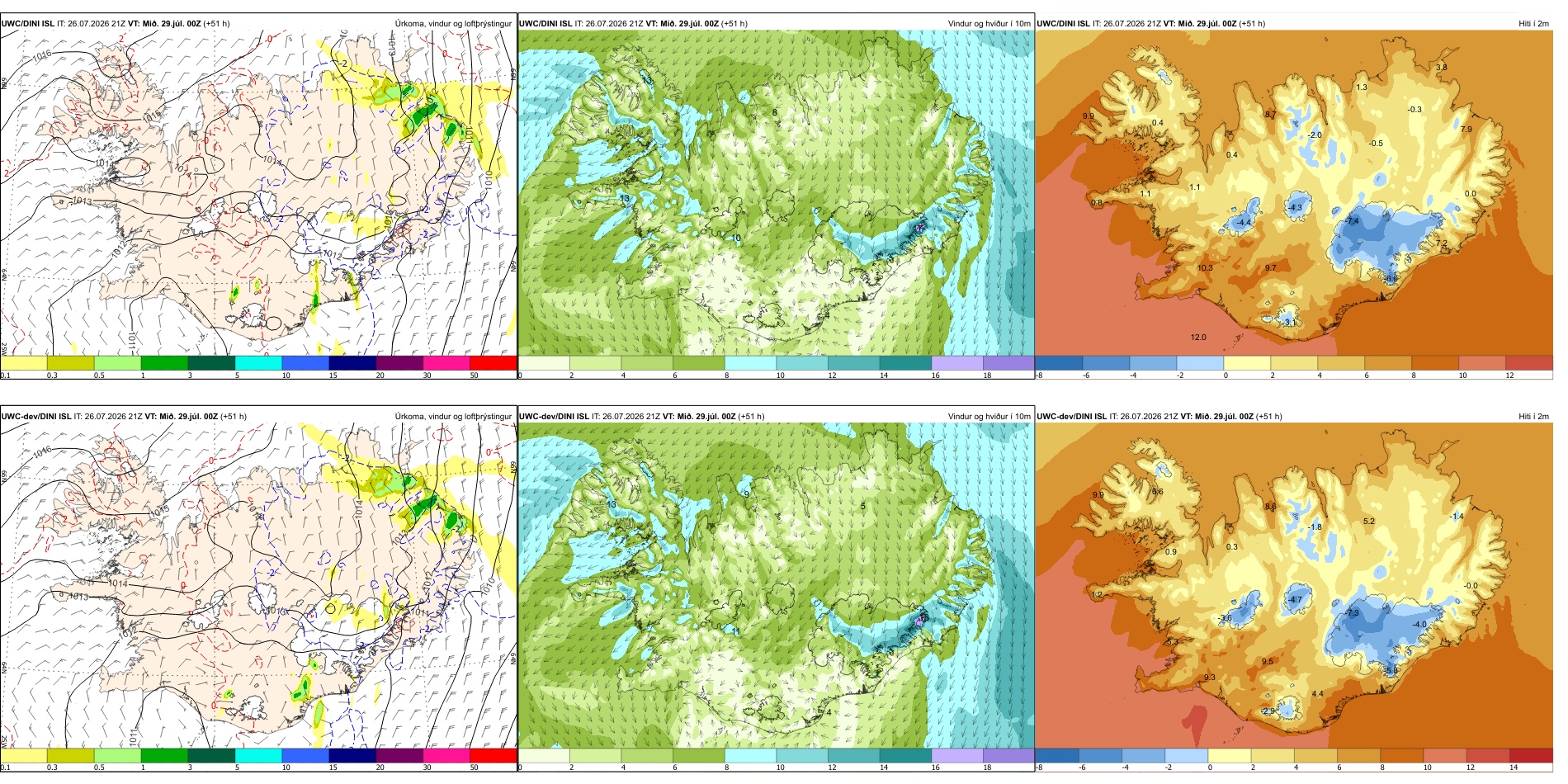Pick the light cyan 8 swatch in UWC wind legend

point(750,363)
